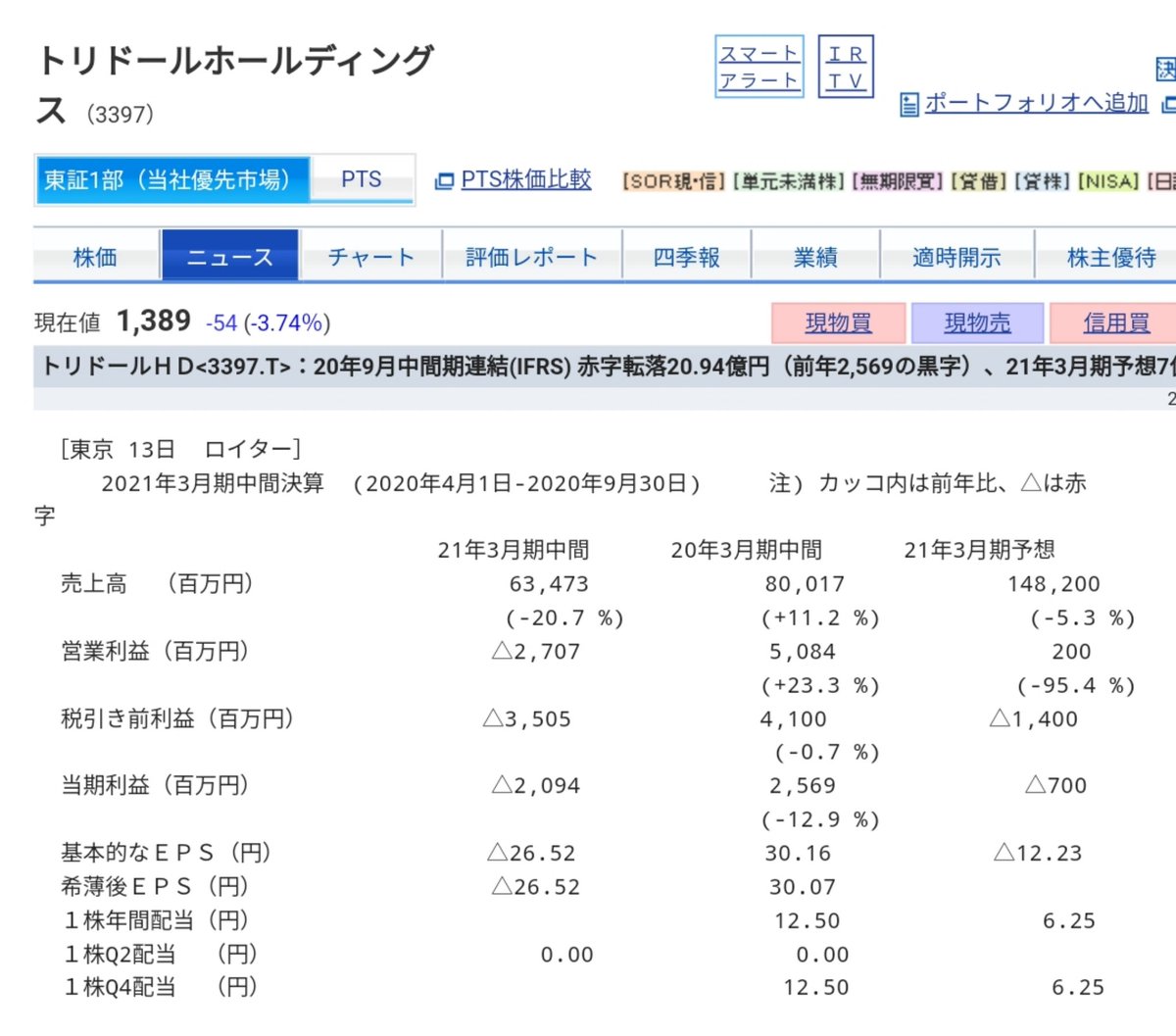Screen dimensions: 1176x1036
Task: Click the 21年3月期中間 column header
Action: [514, 550]
